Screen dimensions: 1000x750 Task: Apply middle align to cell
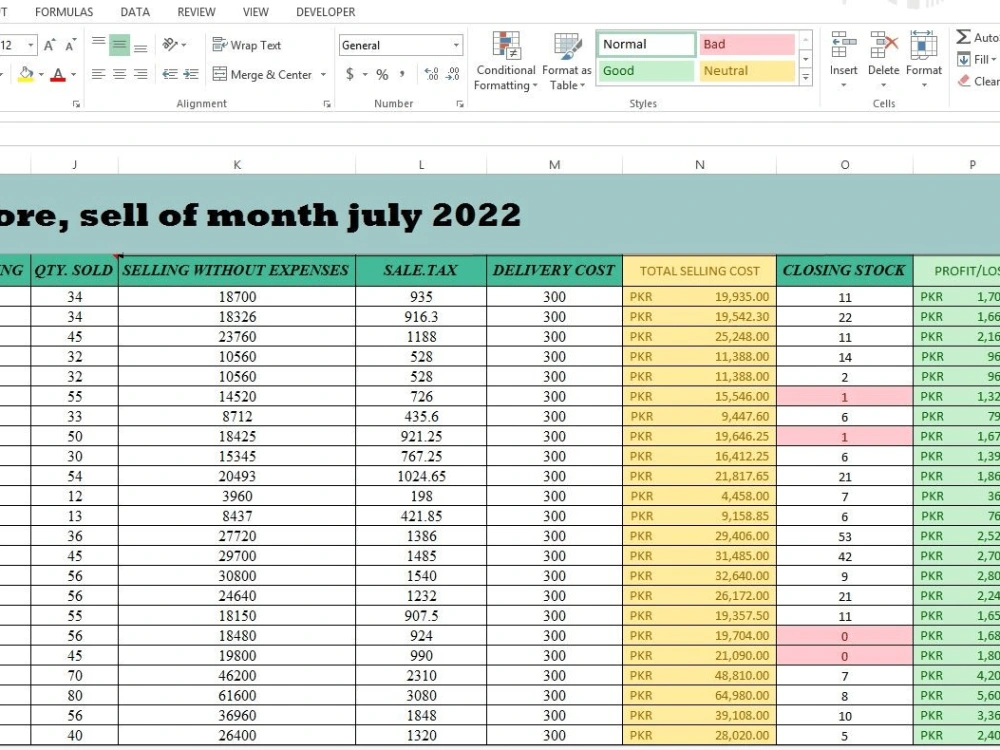119,45
